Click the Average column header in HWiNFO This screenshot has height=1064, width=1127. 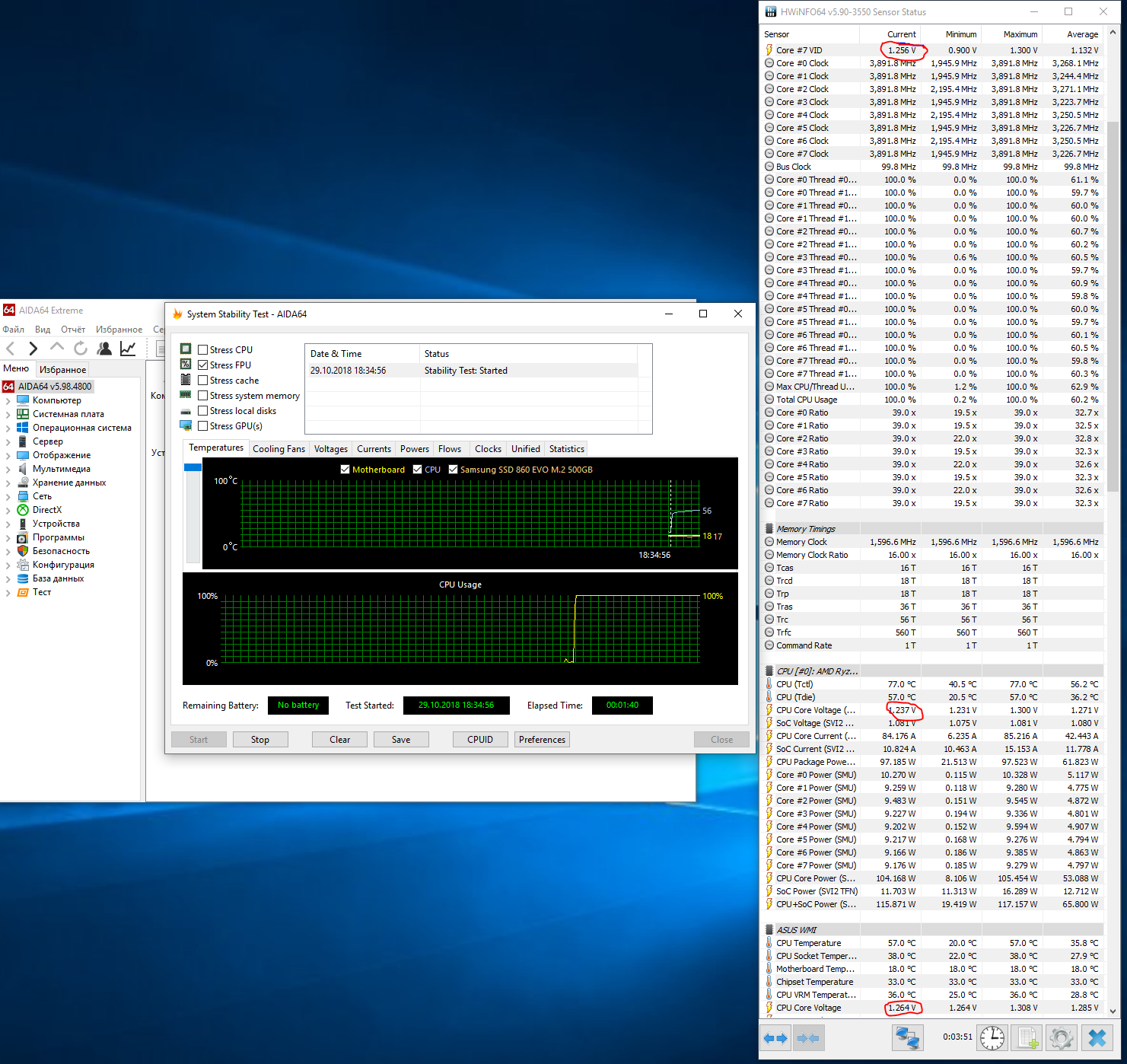1072,34
